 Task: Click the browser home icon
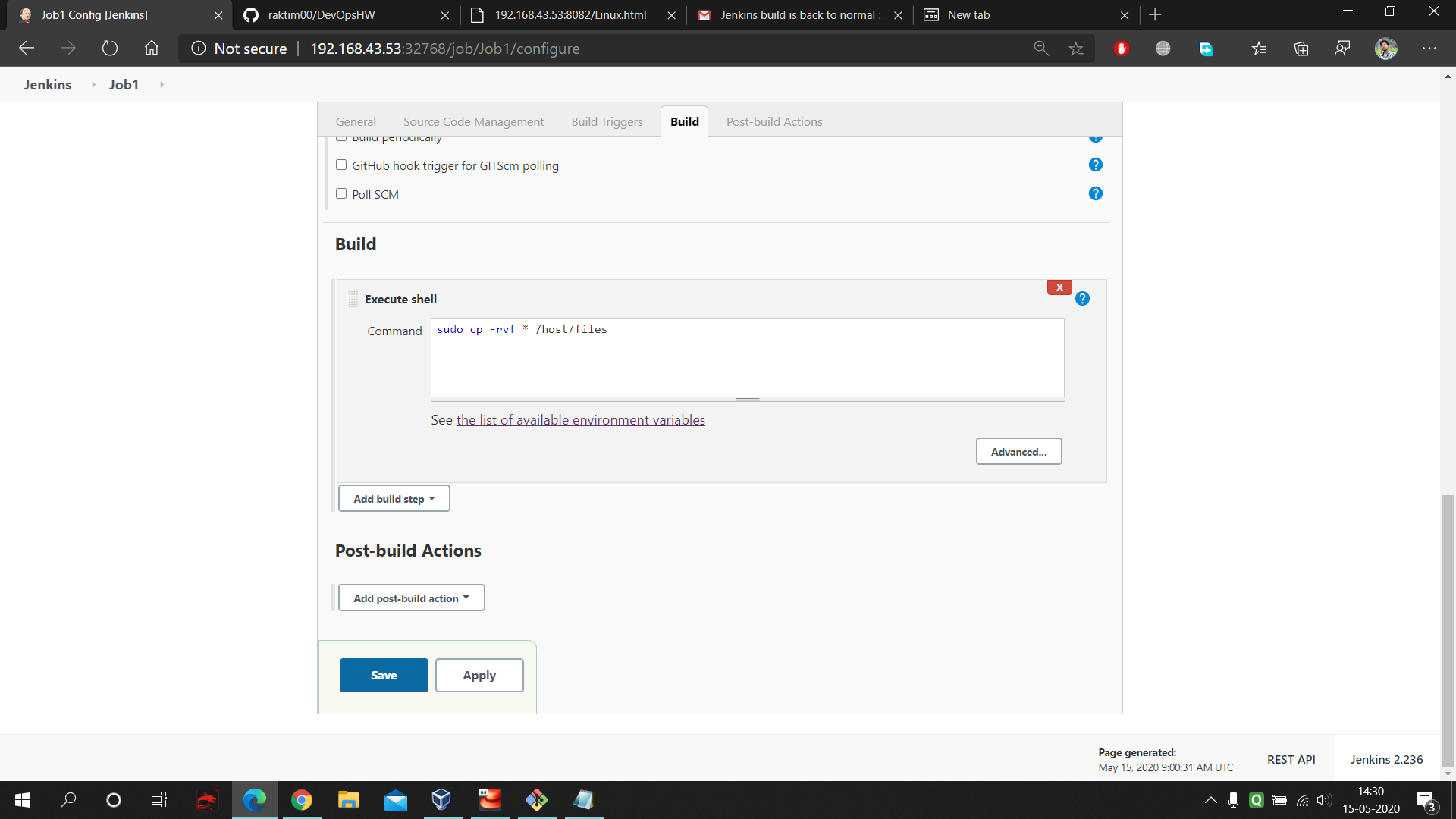tap(152, 49)
